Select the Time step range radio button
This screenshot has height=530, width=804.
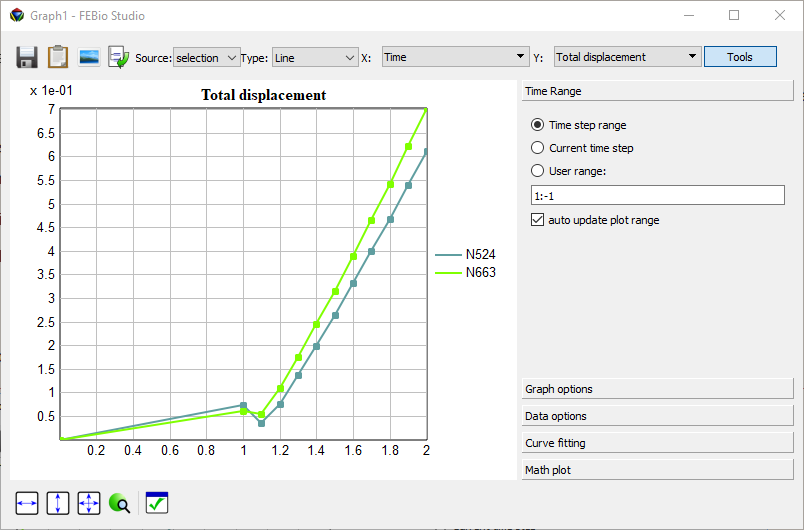(x=537, y=125)
